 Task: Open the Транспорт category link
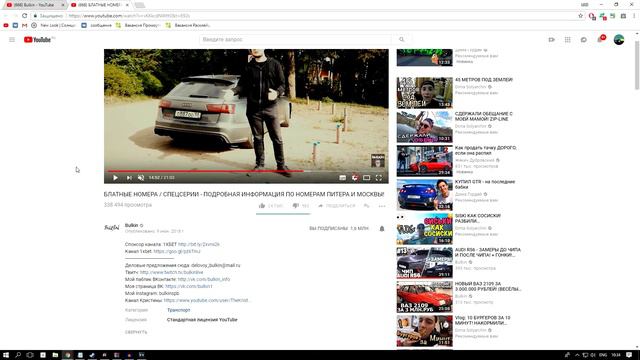tap(178, 310)
